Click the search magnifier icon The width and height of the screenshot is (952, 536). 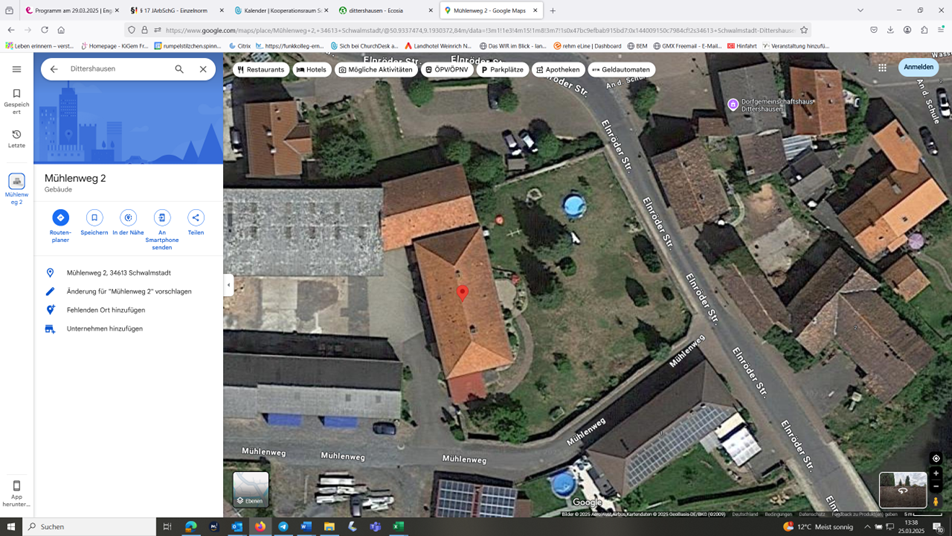179,69
